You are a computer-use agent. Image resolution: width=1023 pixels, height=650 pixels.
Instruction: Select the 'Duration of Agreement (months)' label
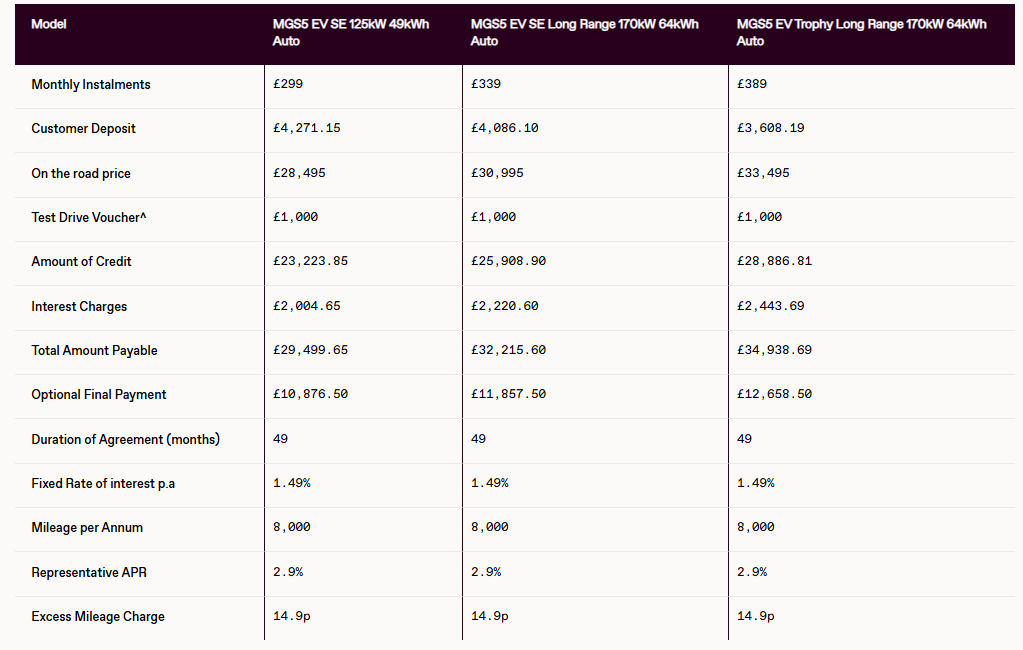[125, 439]
